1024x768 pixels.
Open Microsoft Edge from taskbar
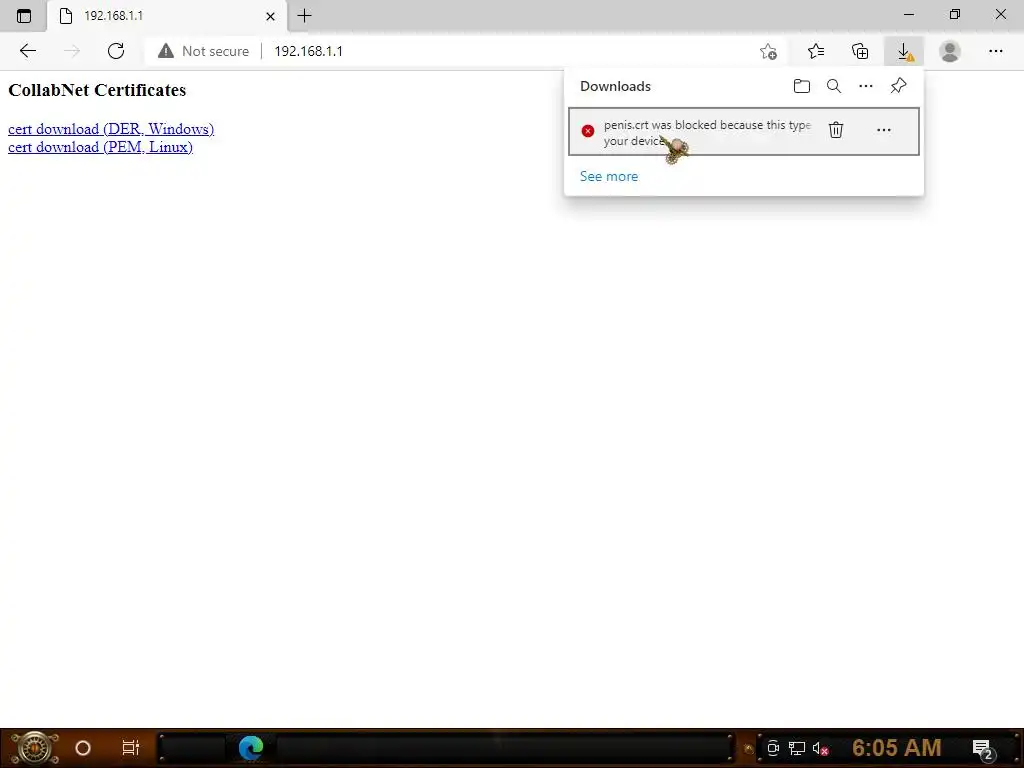pos(251,748)
